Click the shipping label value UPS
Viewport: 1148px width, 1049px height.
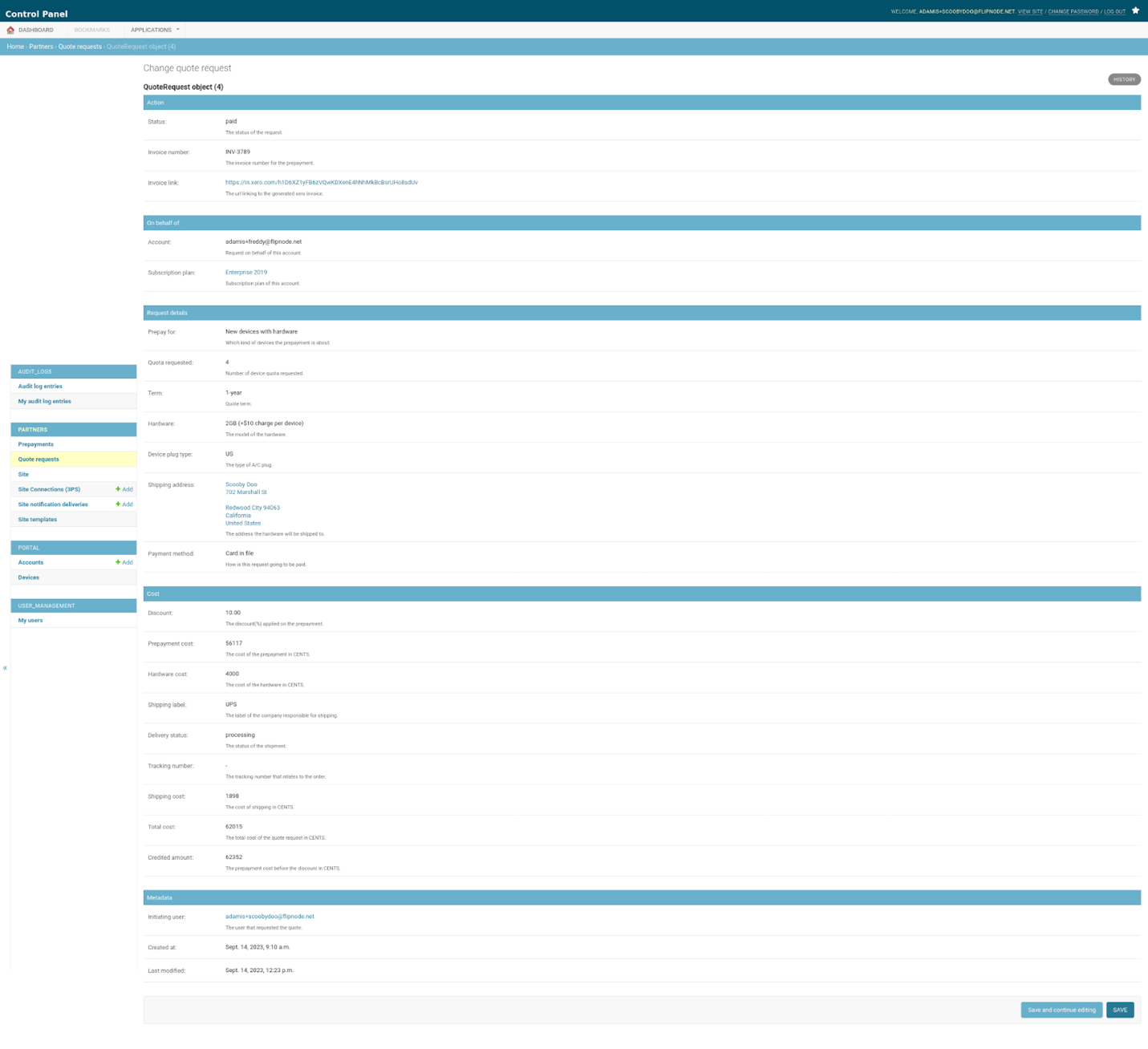click(x=231, y=704)
